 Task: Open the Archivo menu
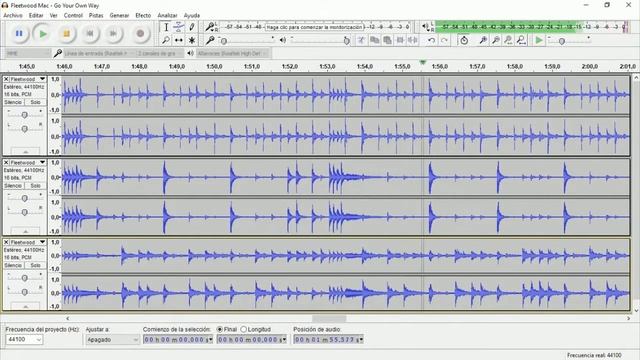pos(13,15)
